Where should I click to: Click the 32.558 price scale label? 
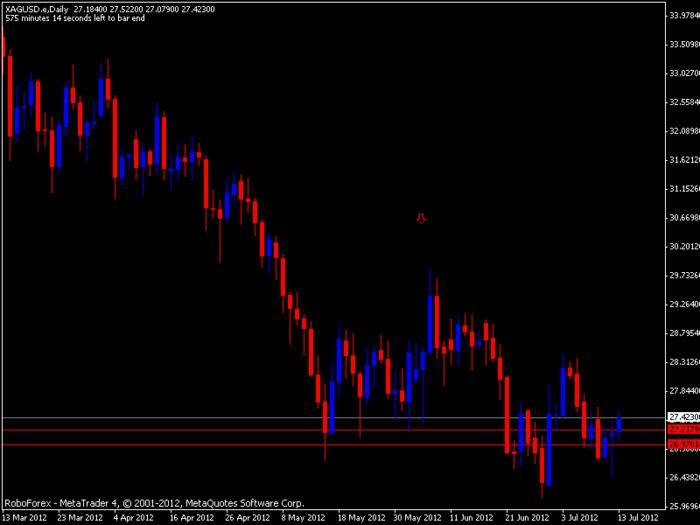(x=684, y=102)
